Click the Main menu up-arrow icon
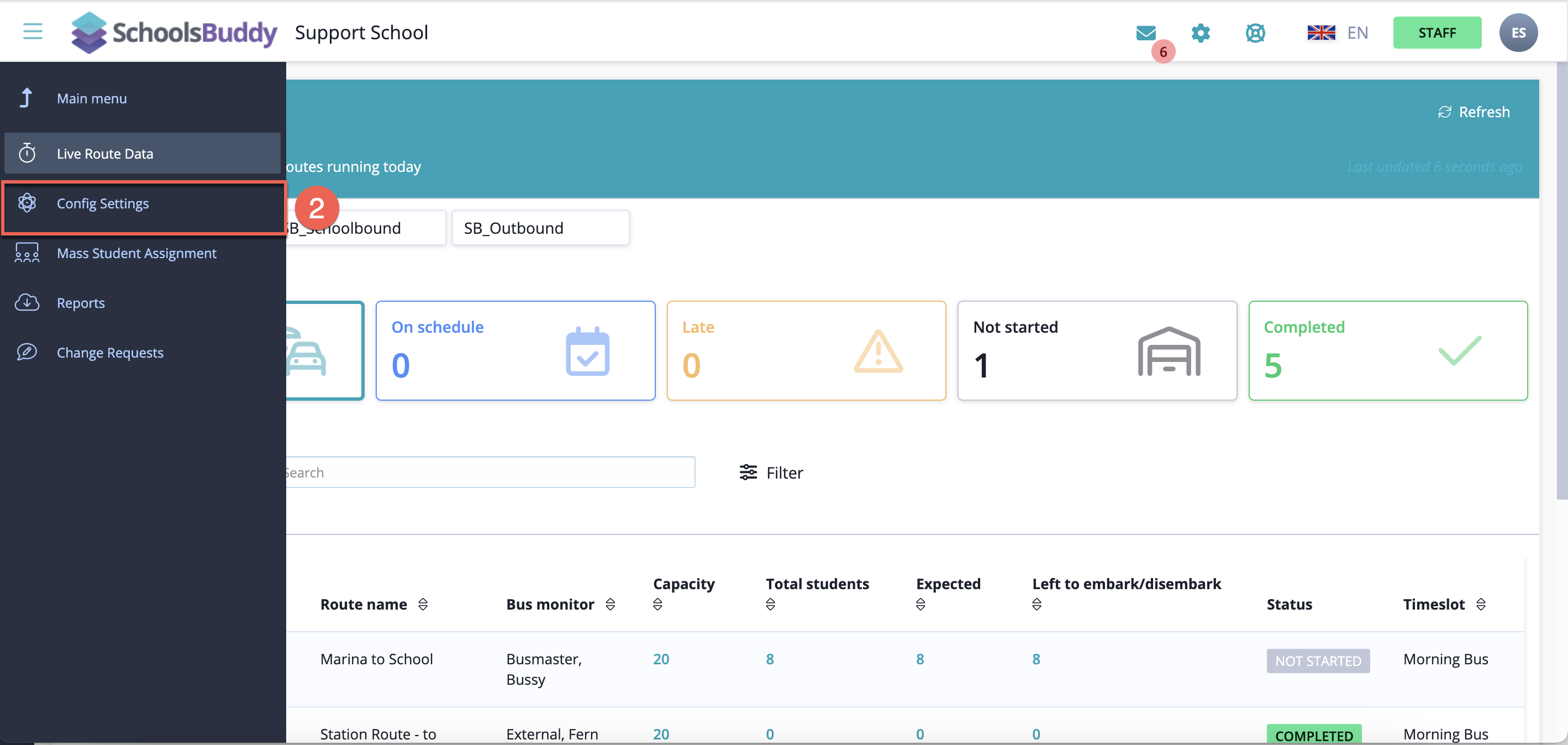 pos(26,98)
